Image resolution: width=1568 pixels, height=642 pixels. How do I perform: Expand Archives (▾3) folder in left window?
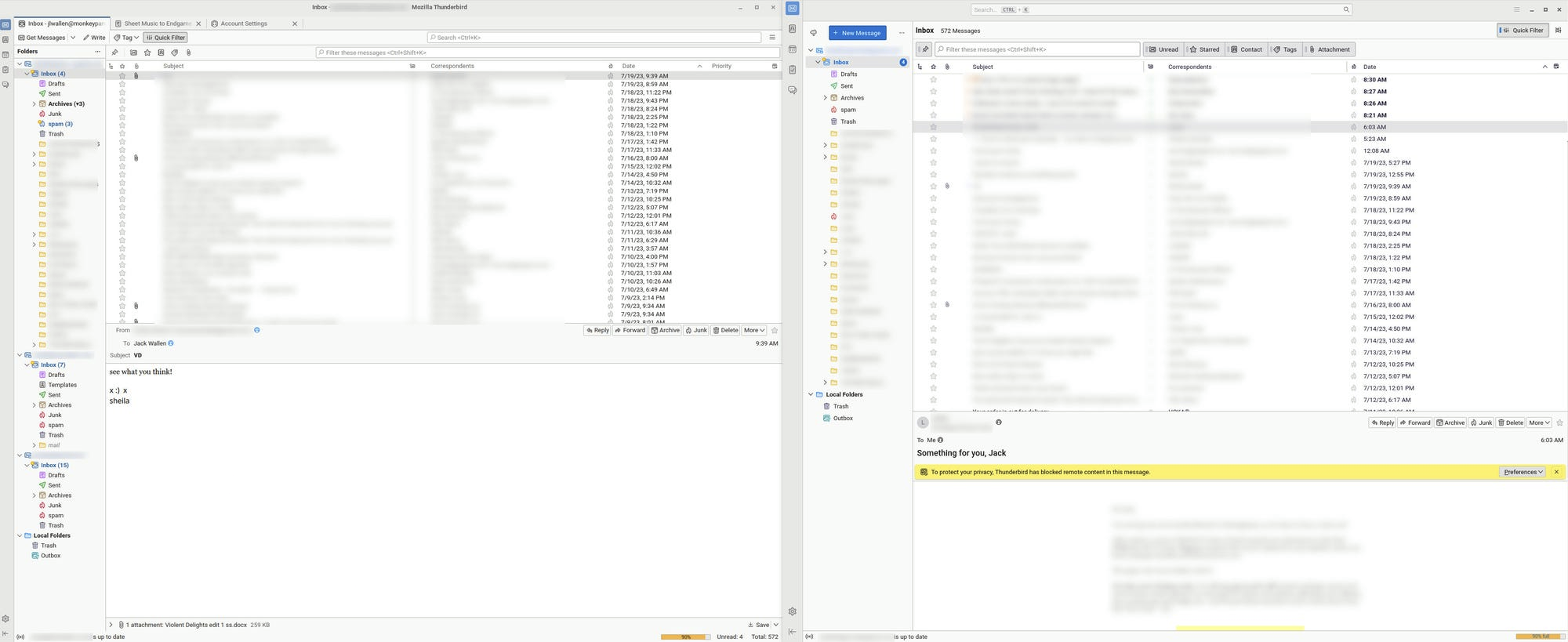[34, 103]
